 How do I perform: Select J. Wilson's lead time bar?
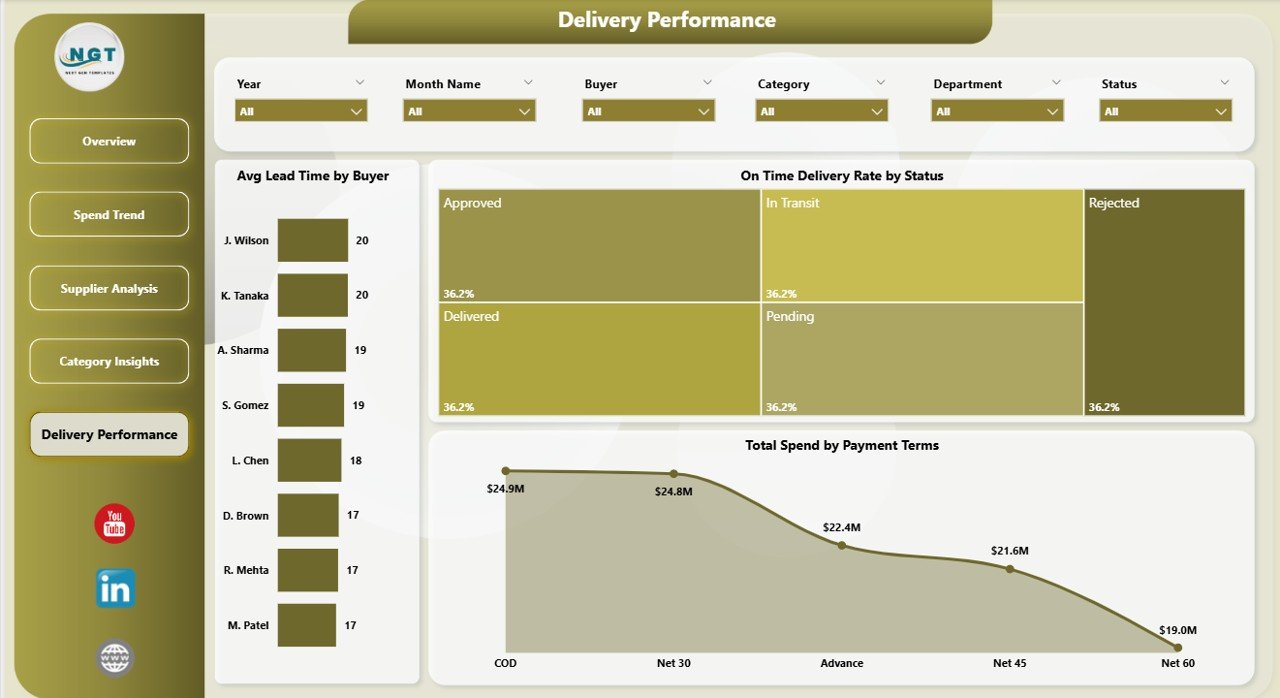[312, 241]
